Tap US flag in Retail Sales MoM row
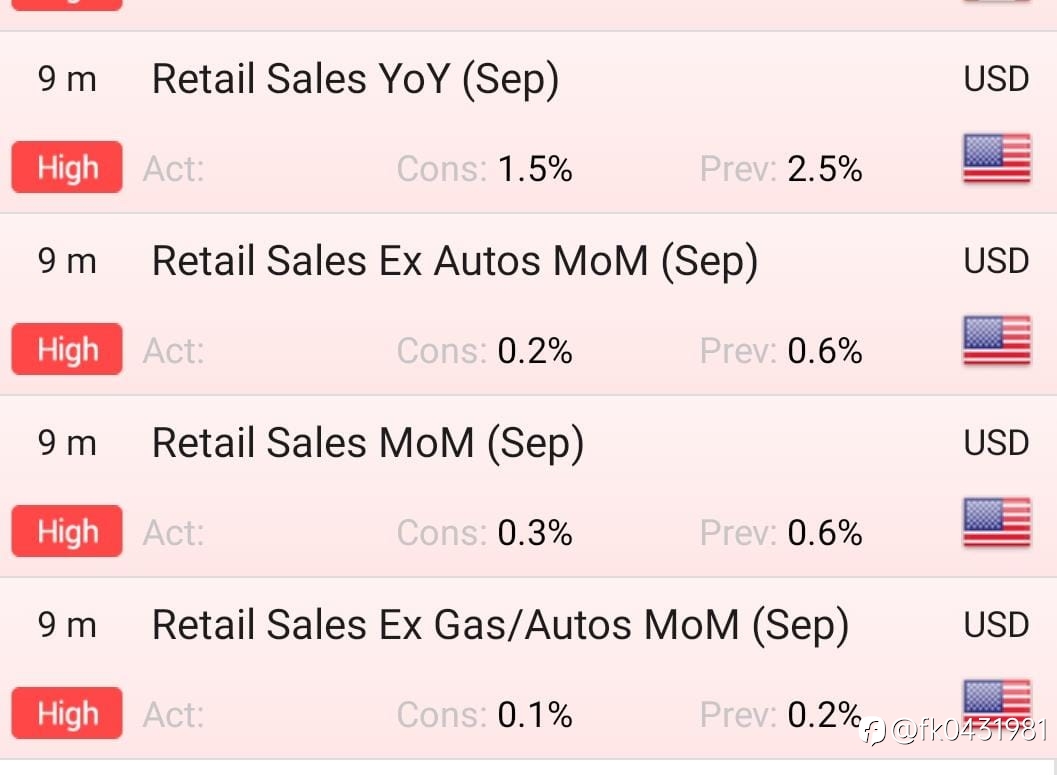This screenshot has height=775, width=1057. click(x=997, y=522)
